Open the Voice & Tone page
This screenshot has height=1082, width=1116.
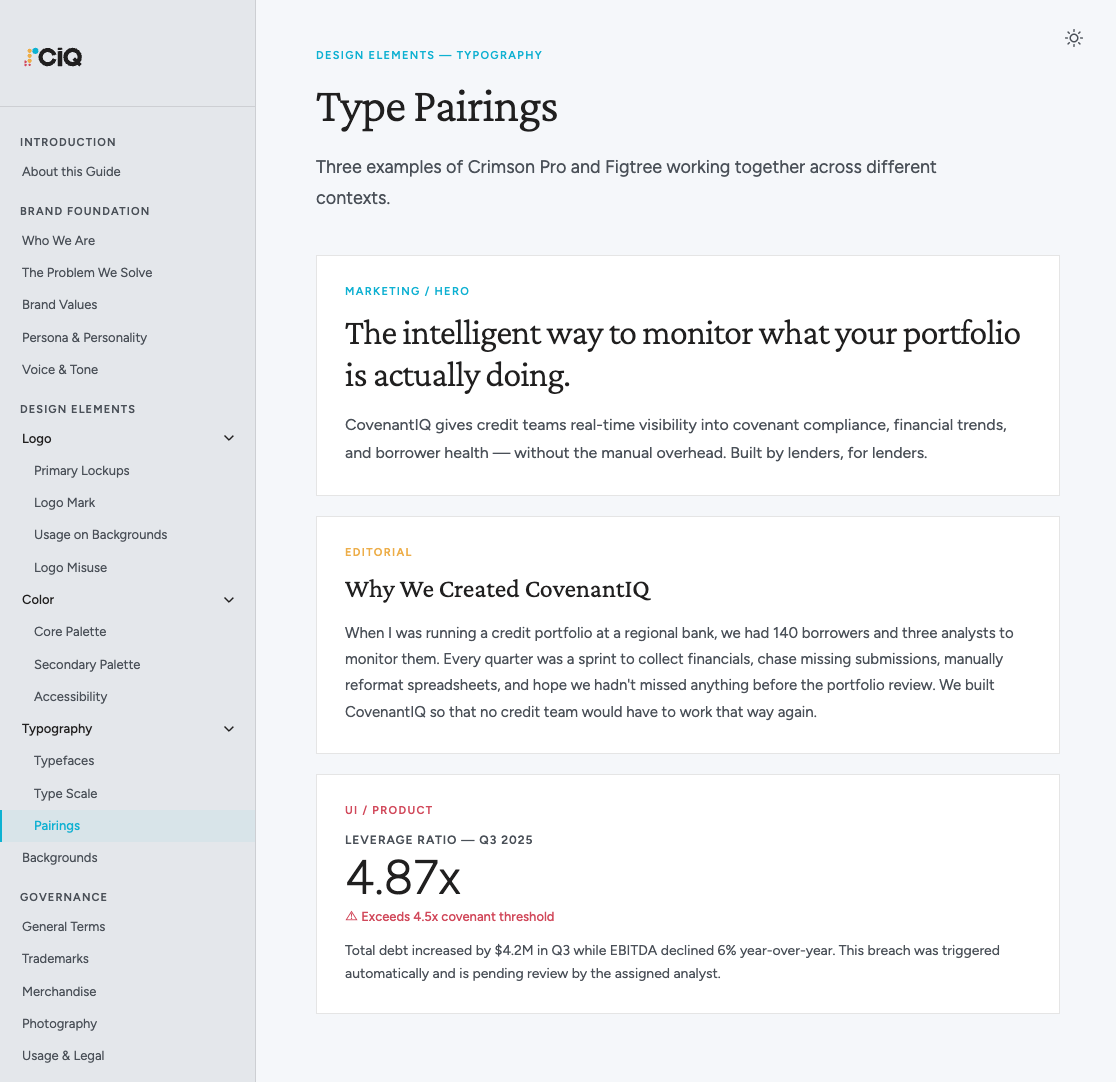(x=59, y=369)
